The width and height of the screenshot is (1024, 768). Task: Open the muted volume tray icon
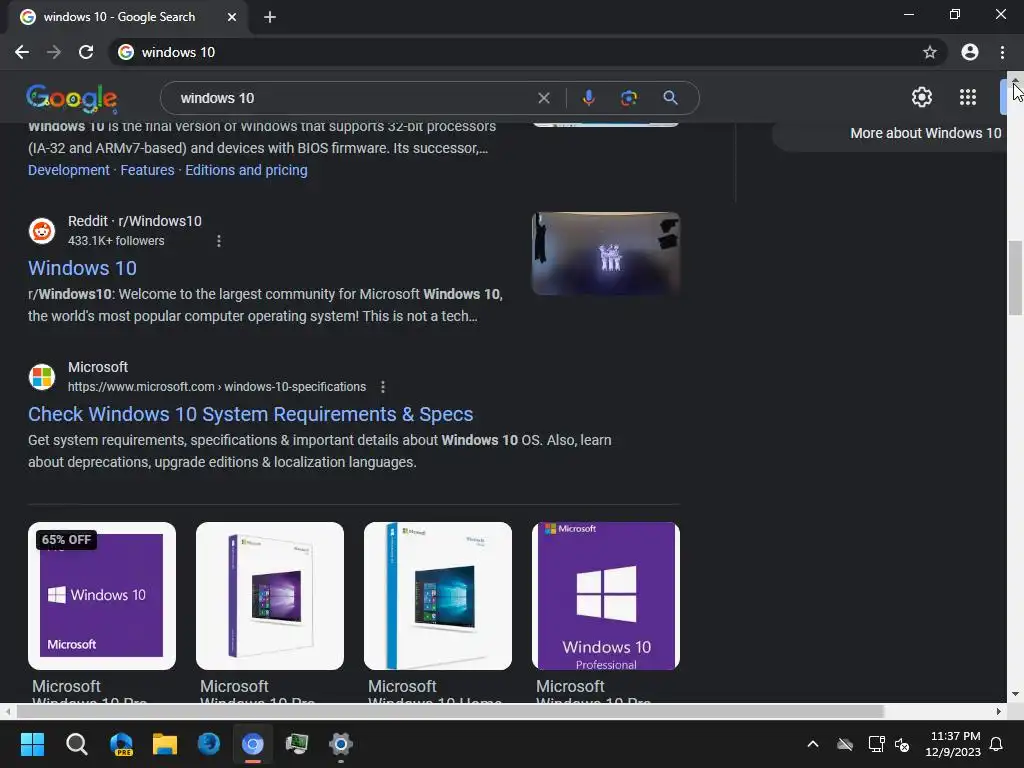(x=902, y=744)
